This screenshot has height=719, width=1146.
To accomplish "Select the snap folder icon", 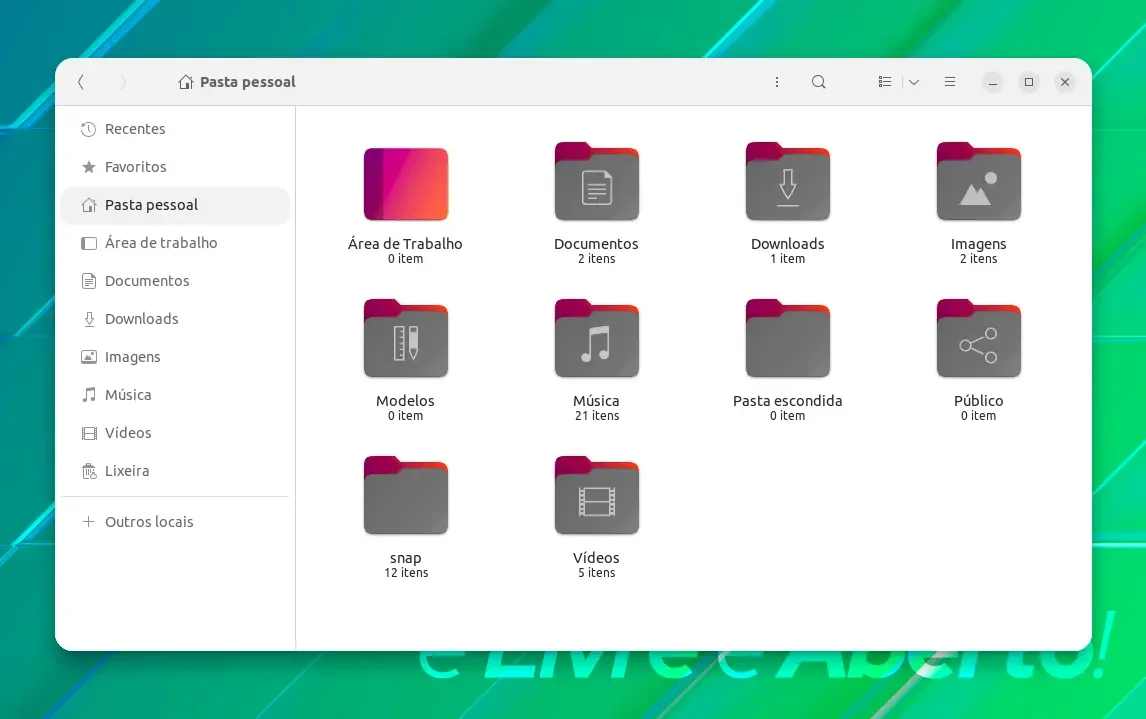I will (406, 495).
